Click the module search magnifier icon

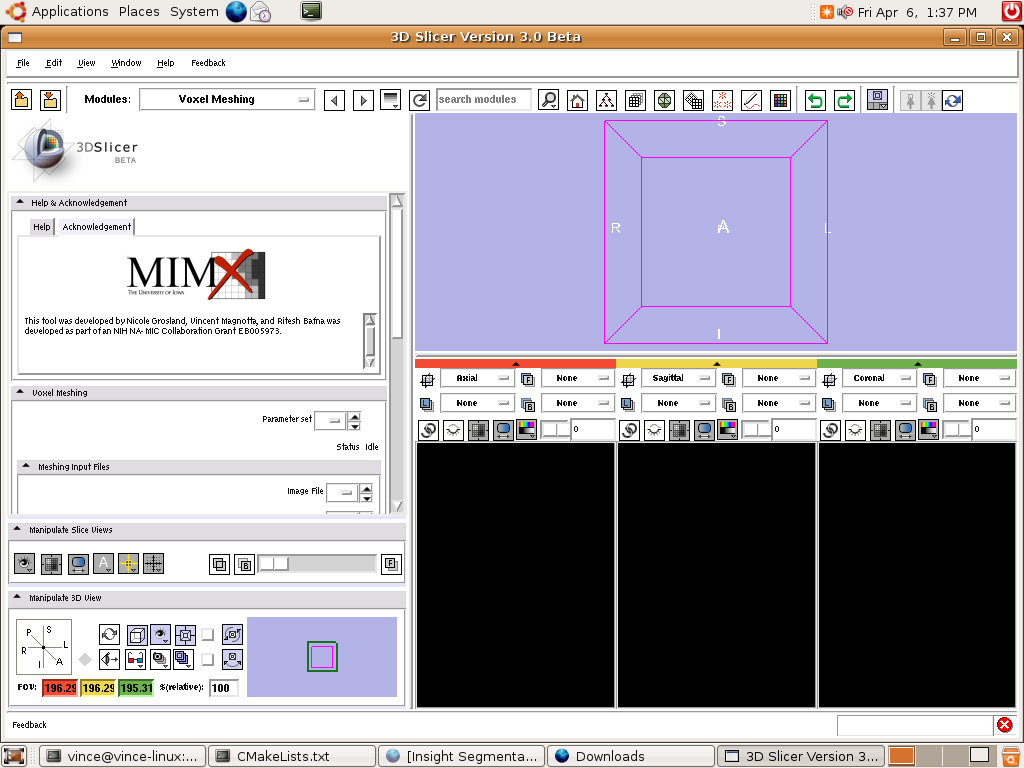click(x=548, y=100)
